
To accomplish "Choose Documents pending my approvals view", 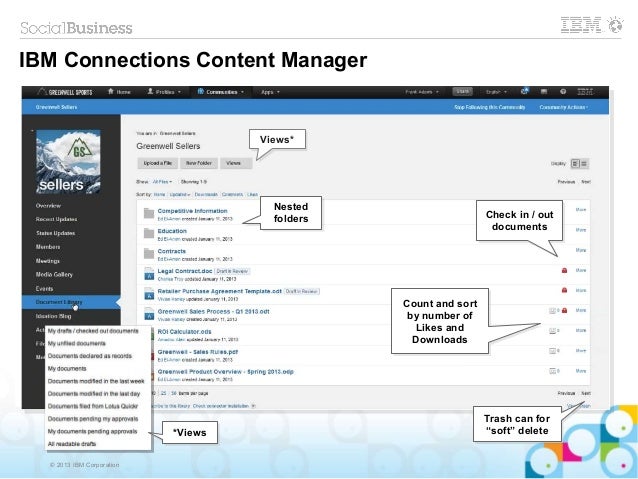I will 93,419.
